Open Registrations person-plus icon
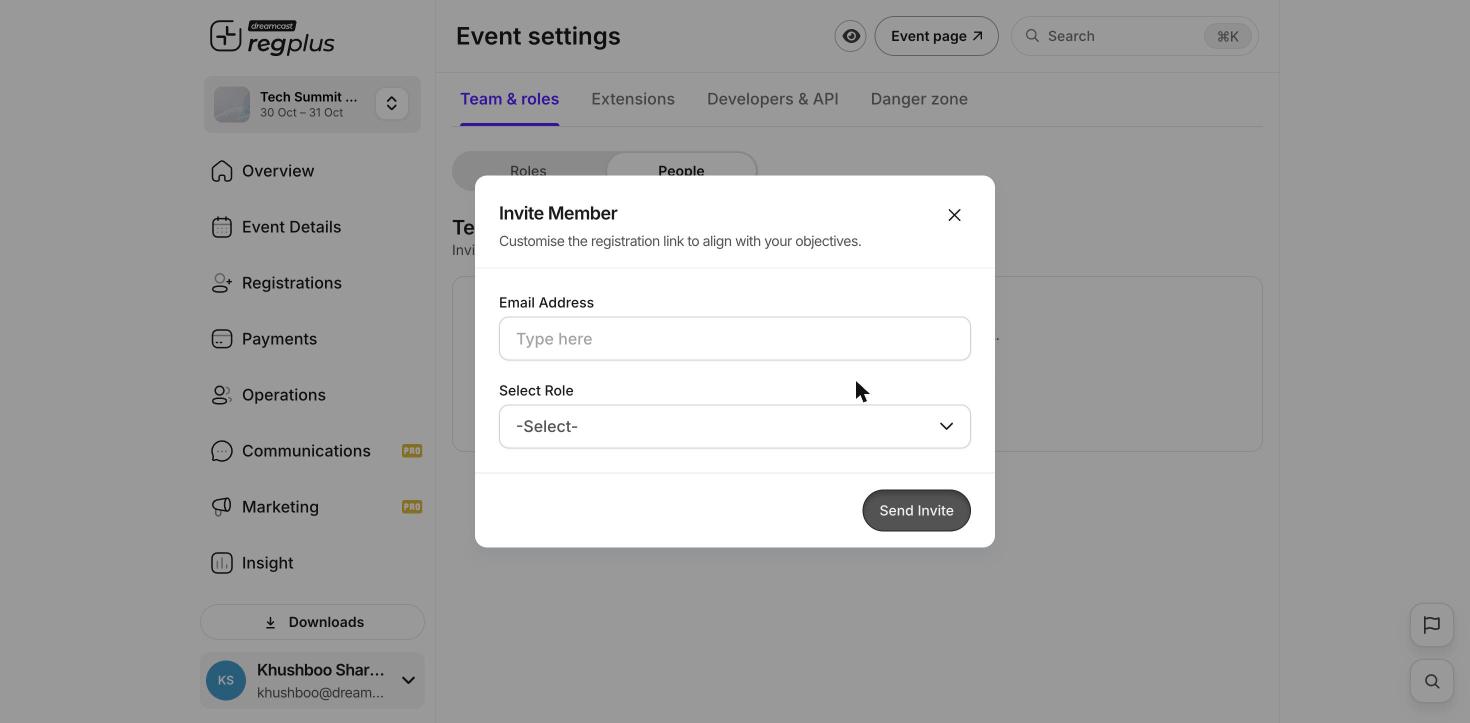 pos(222,283)
